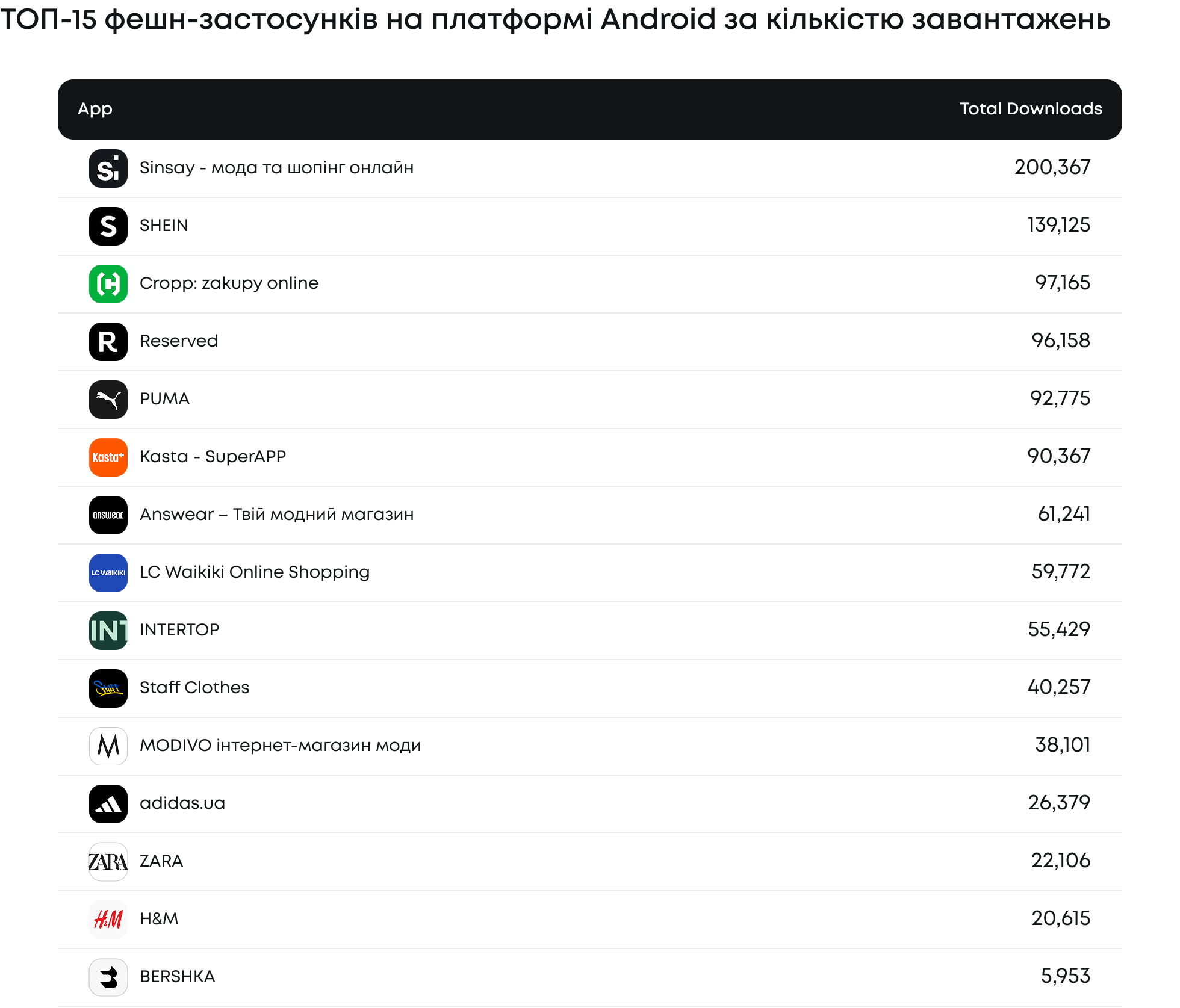The height and width of the screenshot is (1008, 1180).
Task: Select the green Cropp app icon
Action: (x=108, y=284)
